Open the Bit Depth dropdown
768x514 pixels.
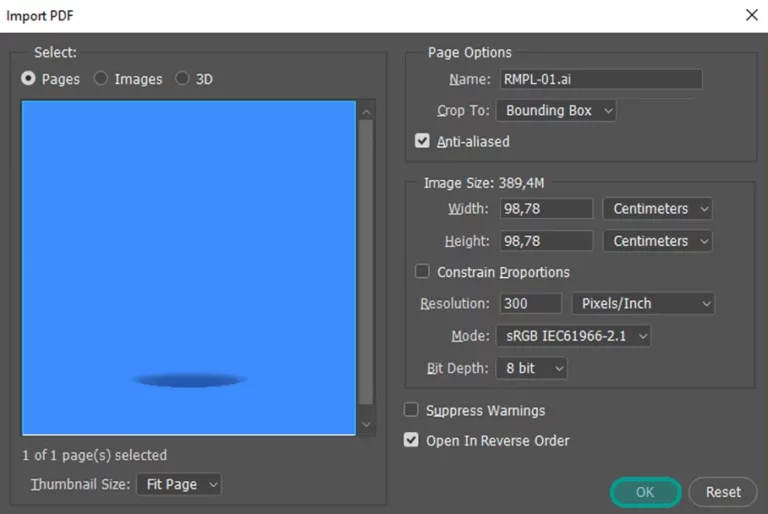point(532,368)
